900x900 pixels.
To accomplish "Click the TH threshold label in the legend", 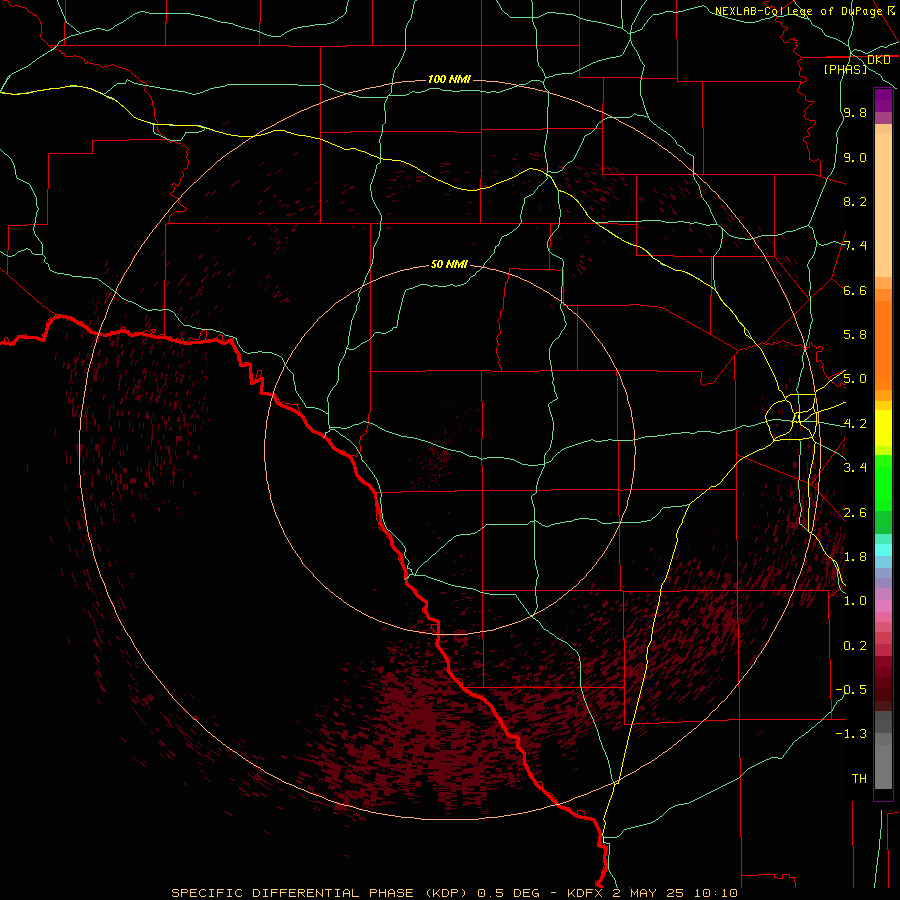I will point(859,779).
